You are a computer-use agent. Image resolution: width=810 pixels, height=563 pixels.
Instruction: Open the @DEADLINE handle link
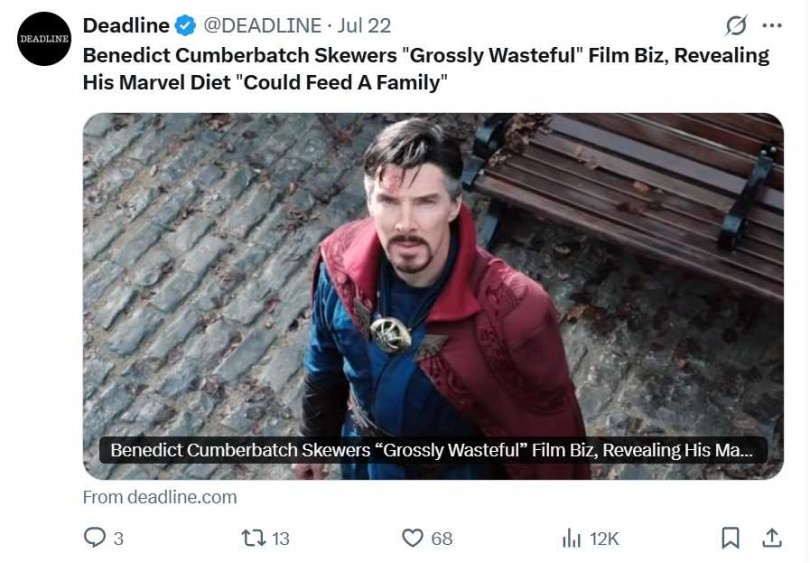click(x=263, y=25)
